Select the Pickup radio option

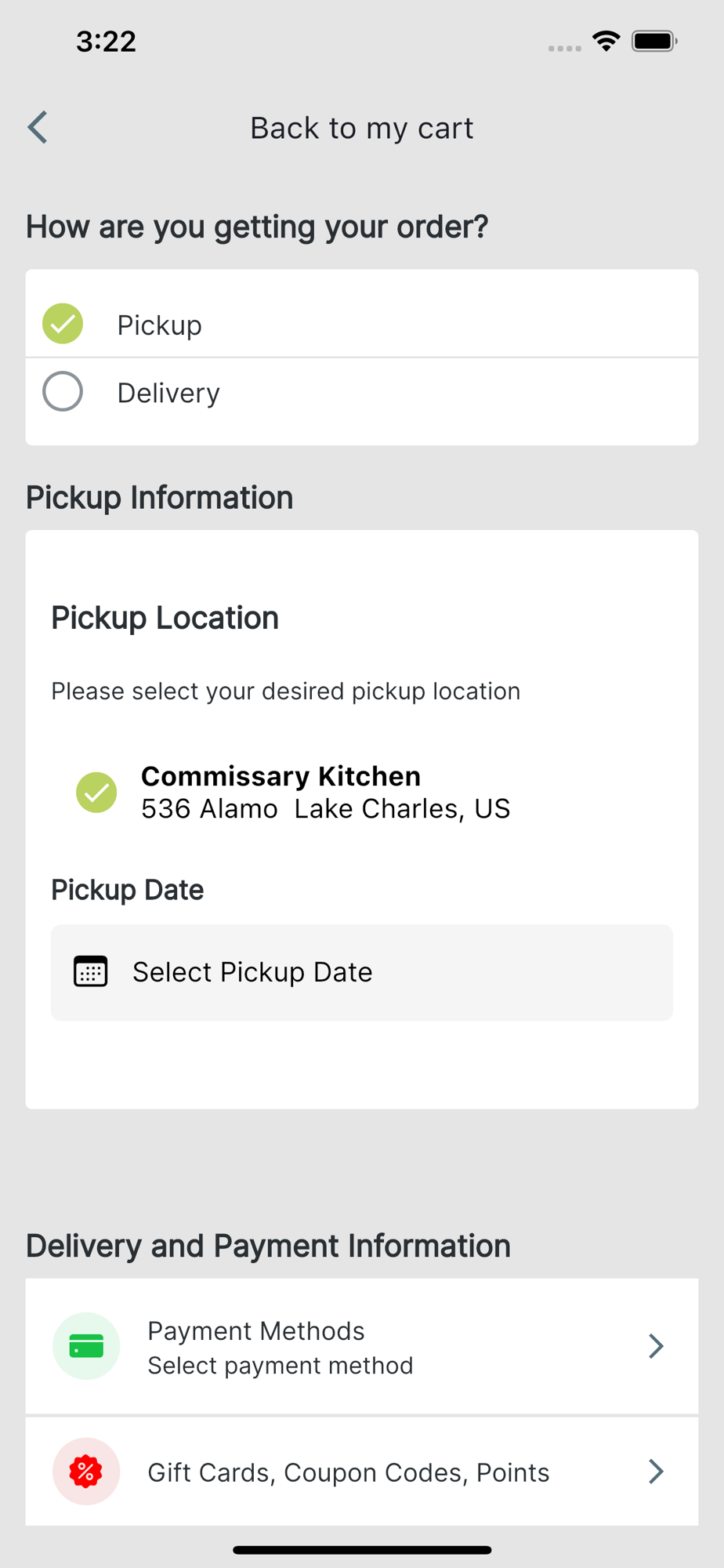click(63, 323)
